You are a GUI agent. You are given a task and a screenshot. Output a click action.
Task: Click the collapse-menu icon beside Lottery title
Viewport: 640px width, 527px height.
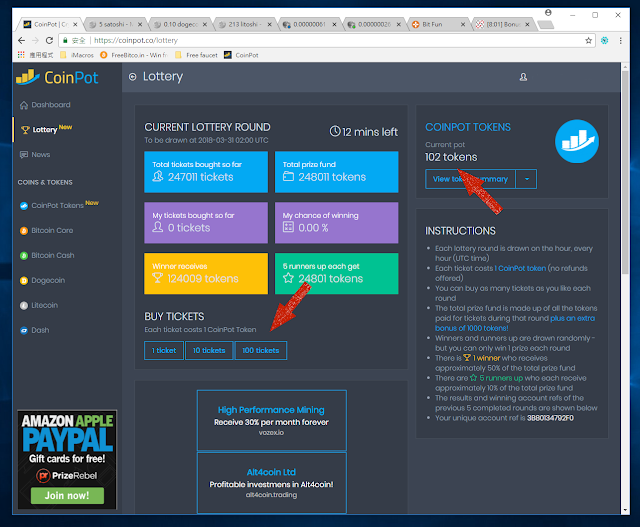click(132, 77)
